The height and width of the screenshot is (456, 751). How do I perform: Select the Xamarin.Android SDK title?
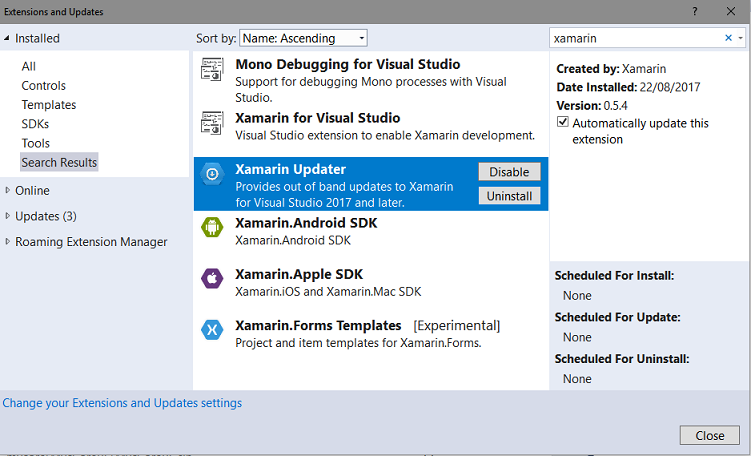coord(306,223)
